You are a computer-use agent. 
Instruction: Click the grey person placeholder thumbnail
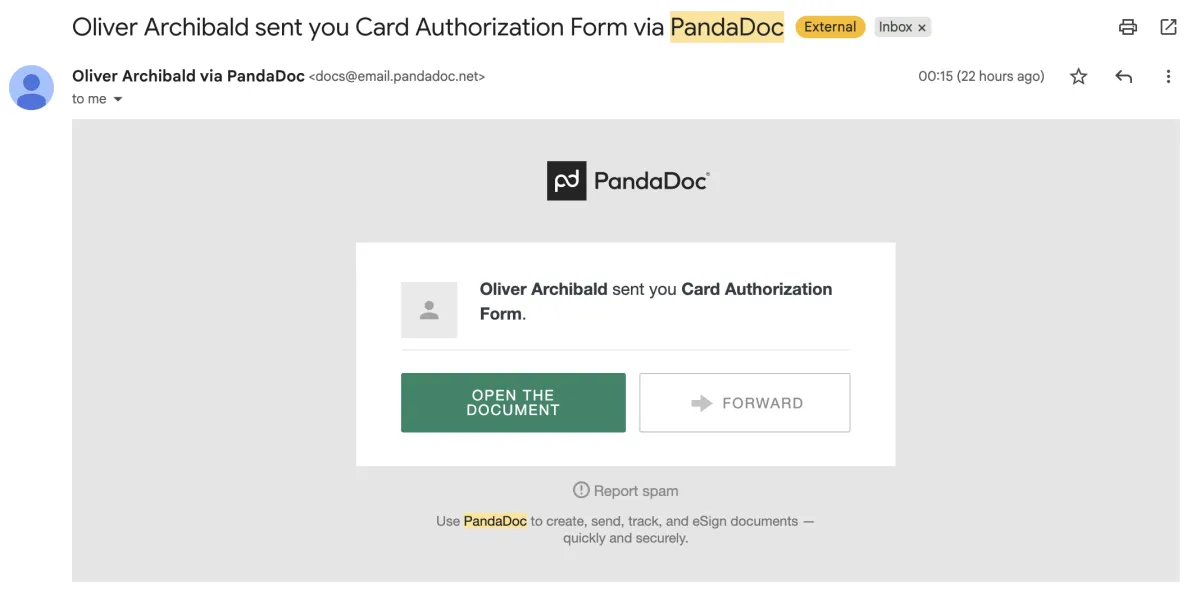pyautogui.click(x=429, y=310)
